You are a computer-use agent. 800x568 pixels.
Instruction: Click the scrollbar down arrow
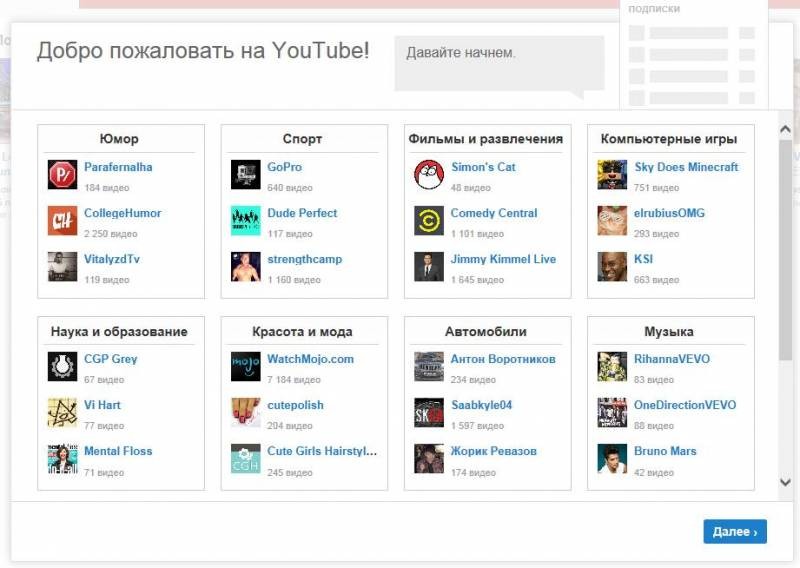pos(785,483)
